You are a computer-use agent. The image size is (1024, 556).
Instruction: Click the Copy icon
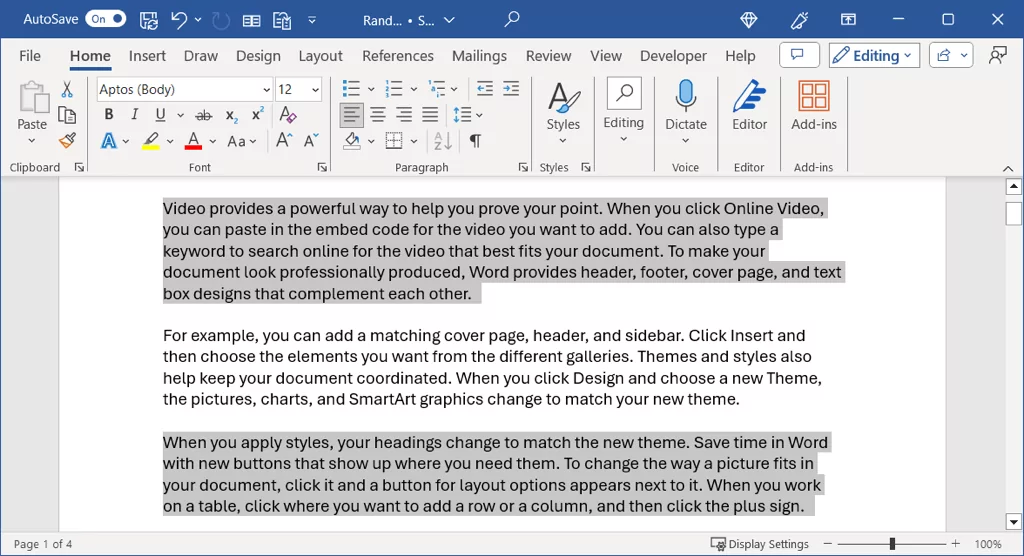pyautogui.click(x=67, y=115)
